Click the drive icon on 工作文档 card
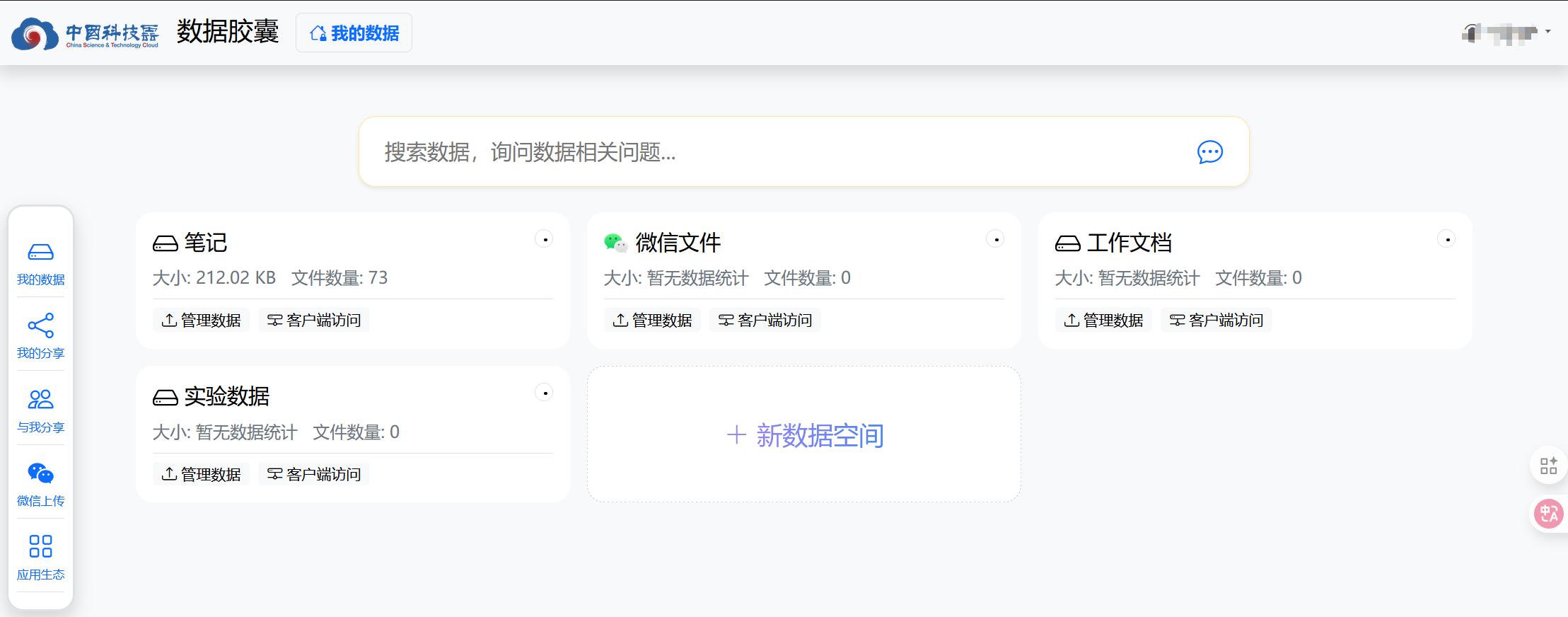Screen dimensions: 1568x617 (x=1068, y=243)
